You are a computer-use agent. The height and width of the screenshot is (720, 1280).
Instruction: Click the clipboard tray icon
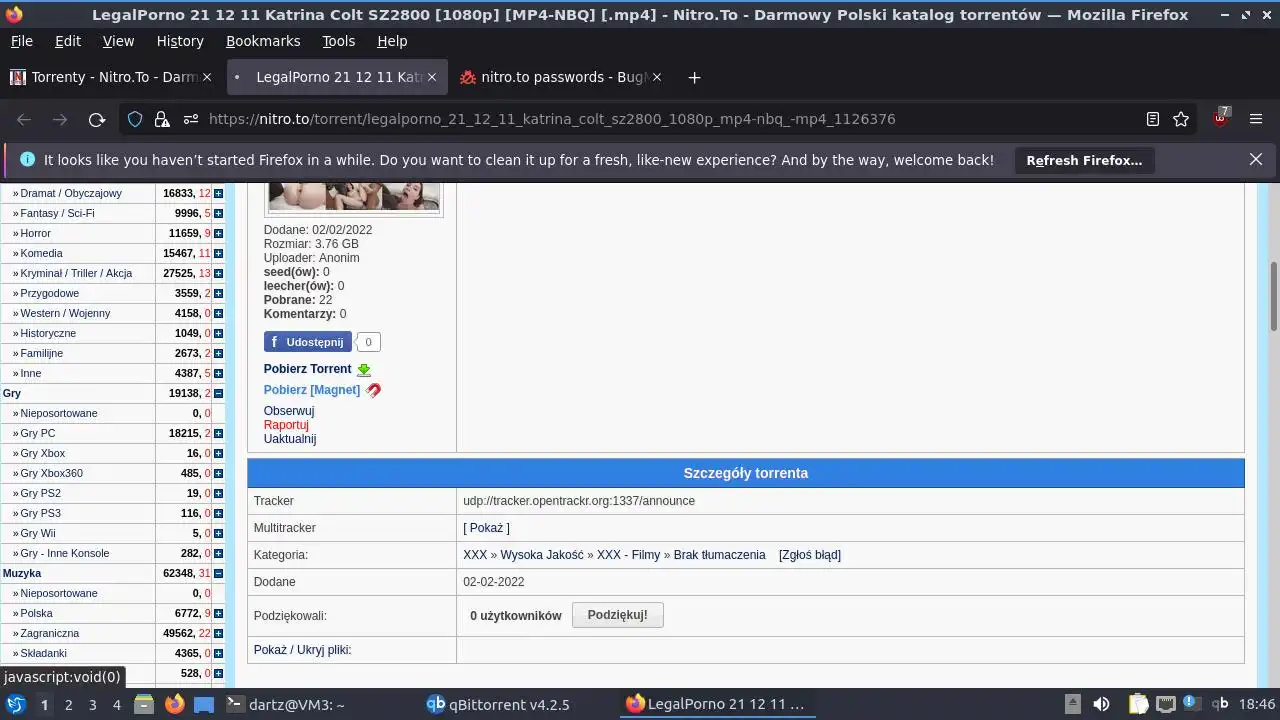pos(1140,704)
